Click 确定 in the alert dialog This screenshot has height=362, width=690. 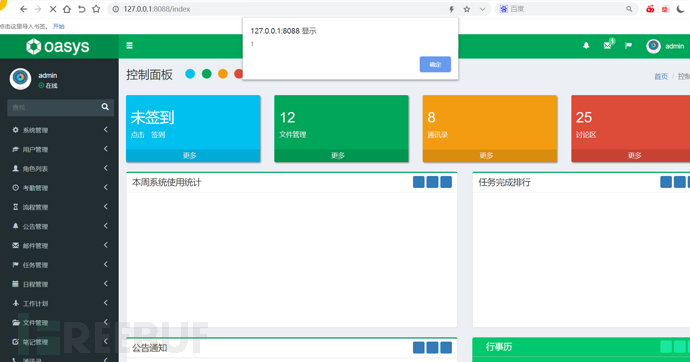435,64
